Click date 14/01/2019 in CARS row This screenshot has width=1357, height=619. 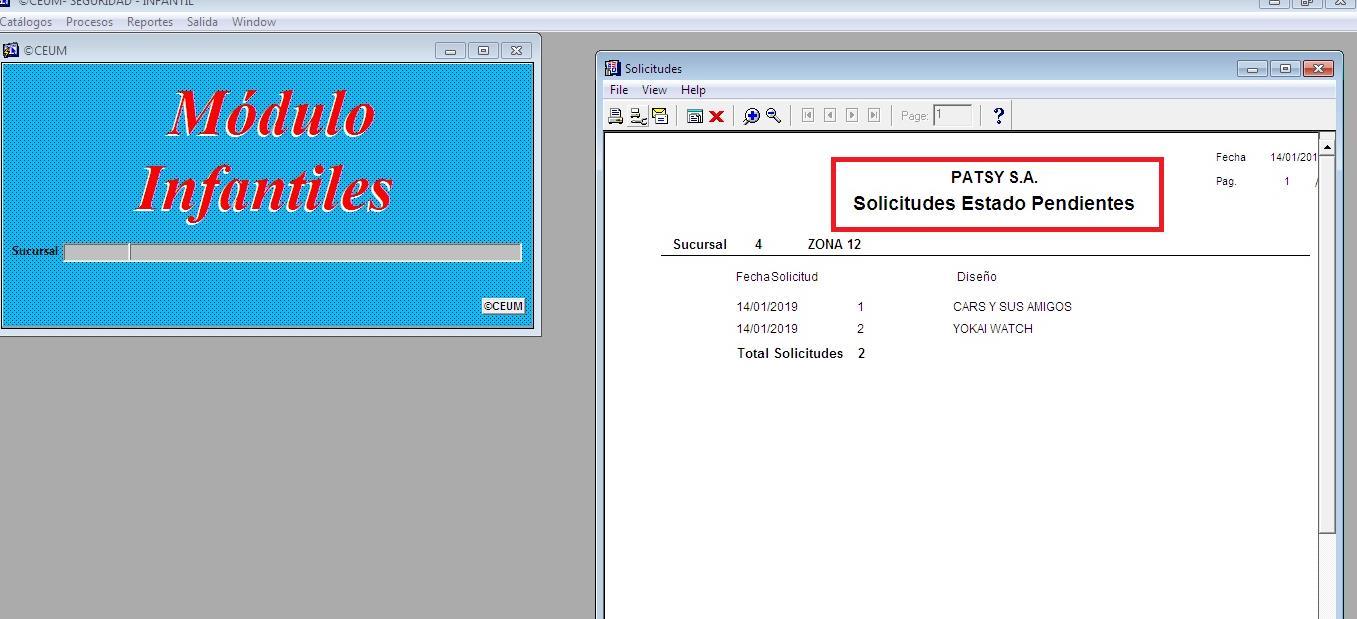767,307
